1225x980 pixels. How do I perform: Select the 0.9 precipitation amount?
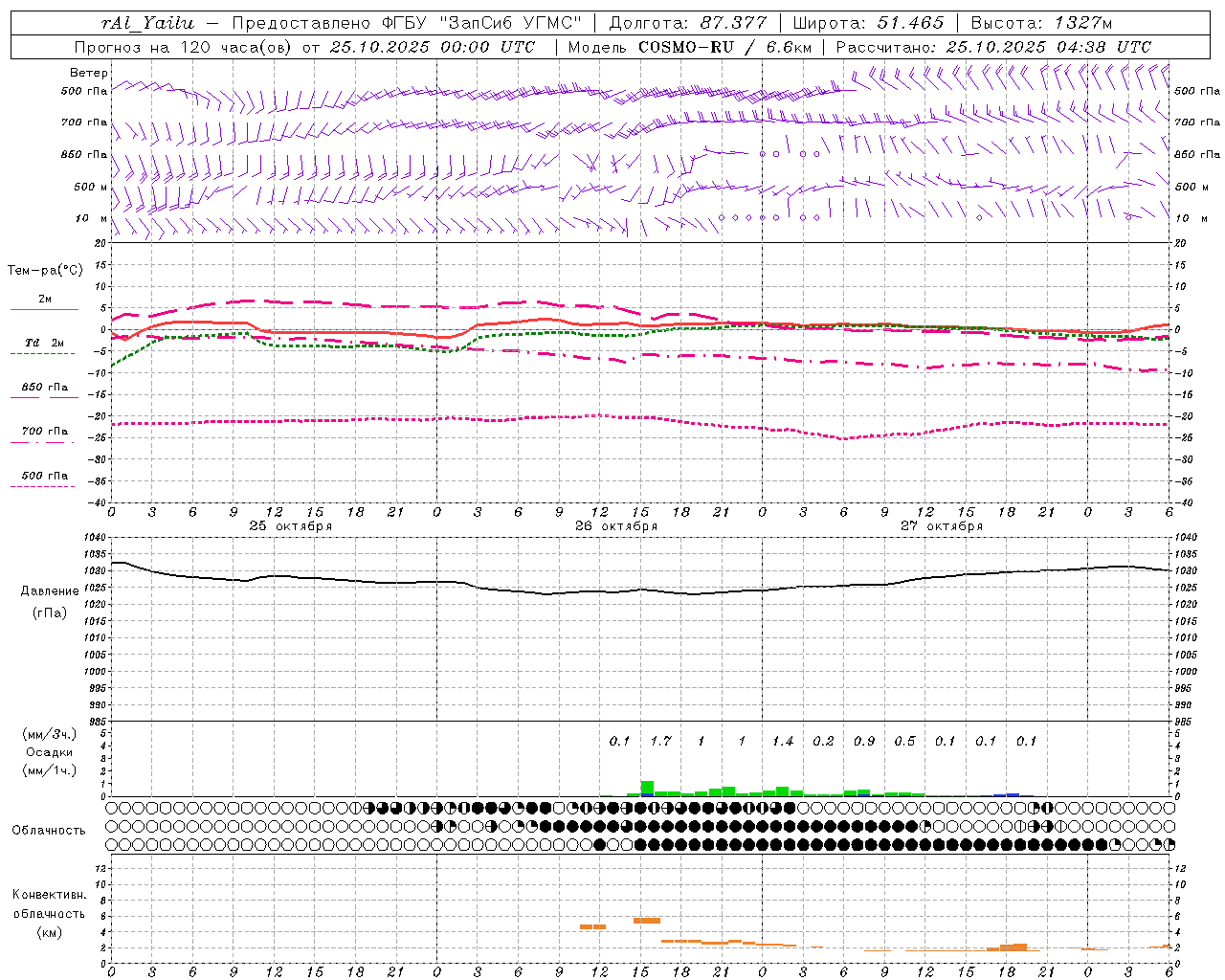[x=864, y=741]
